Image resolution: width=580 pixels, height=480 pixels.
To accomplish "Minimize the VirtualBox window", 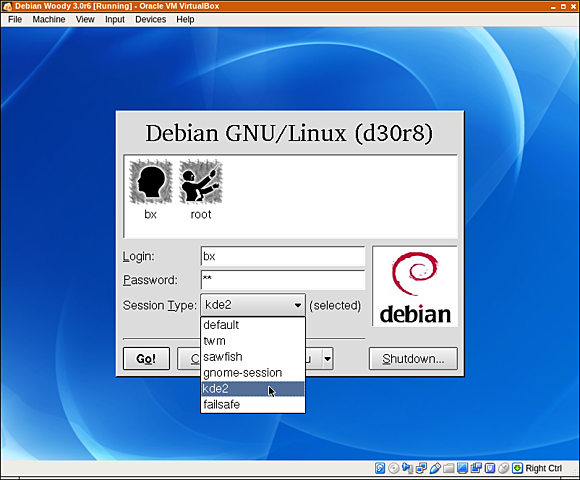I will [553, 6].
